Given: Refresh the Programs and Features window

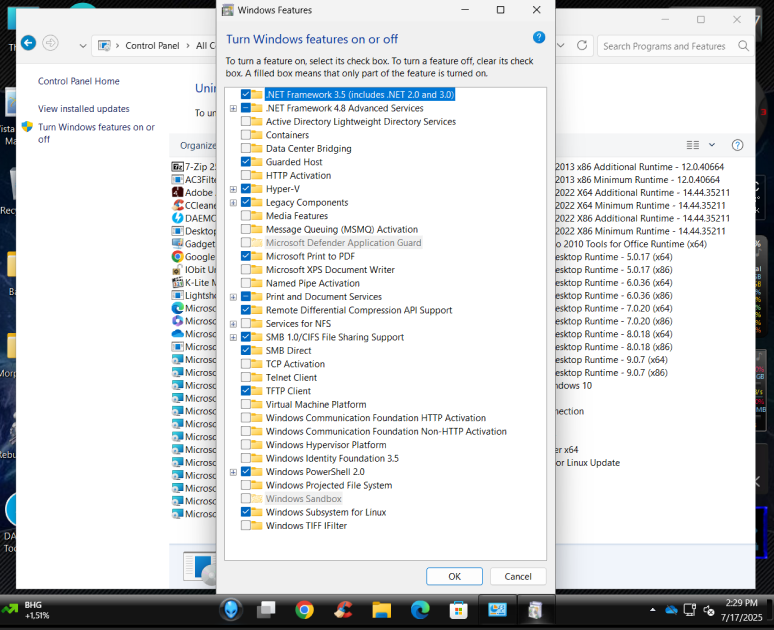Looking at the screenshot, I should 582,45.
